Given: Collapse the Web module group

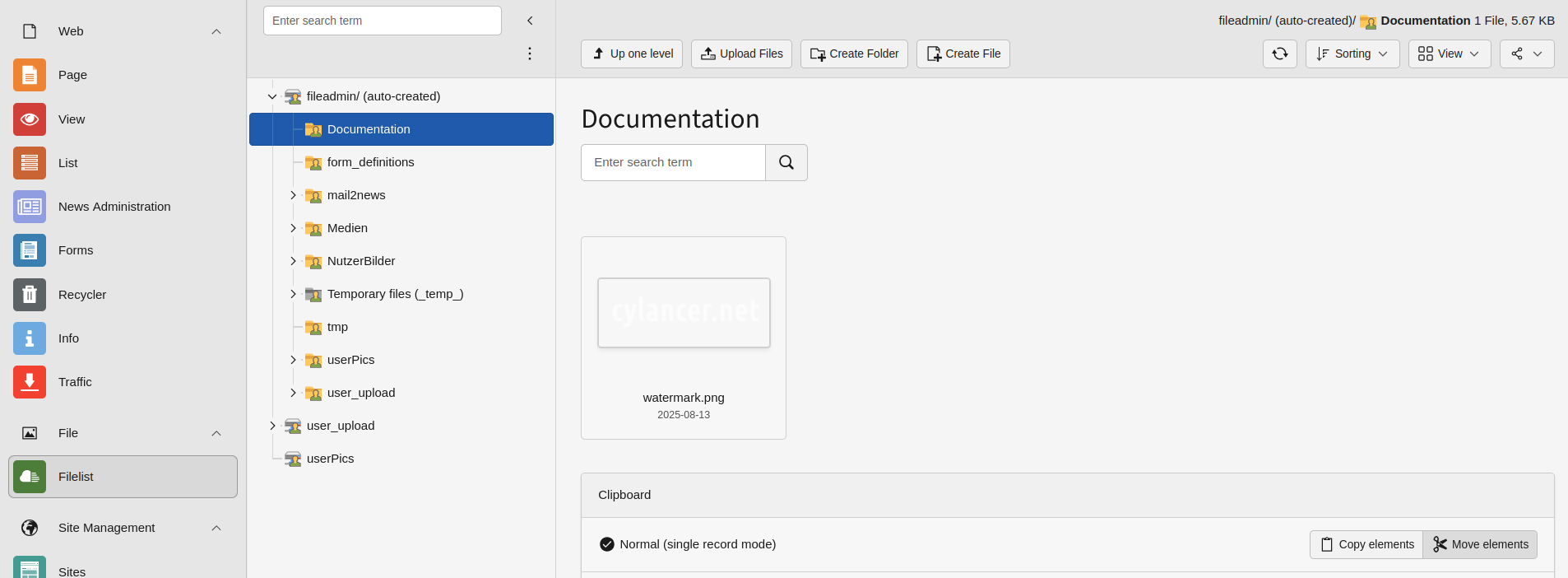Looking at the screenshot, I should click(216, 31).
